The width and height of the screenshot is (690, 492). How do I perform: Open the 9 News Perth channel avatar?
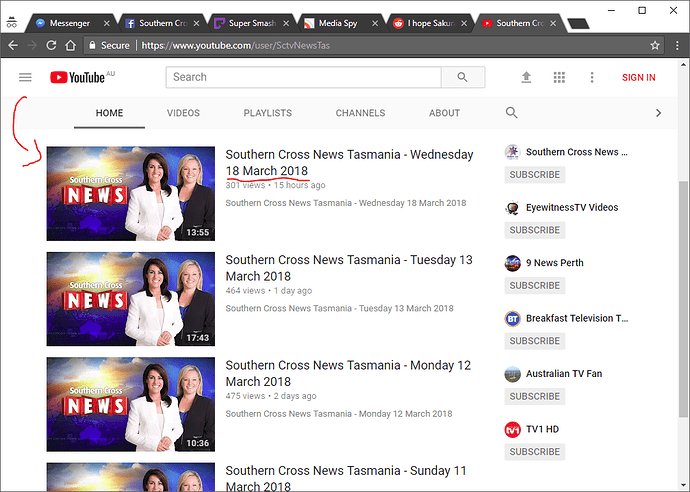pyautogui.click(x=512, y=263)
